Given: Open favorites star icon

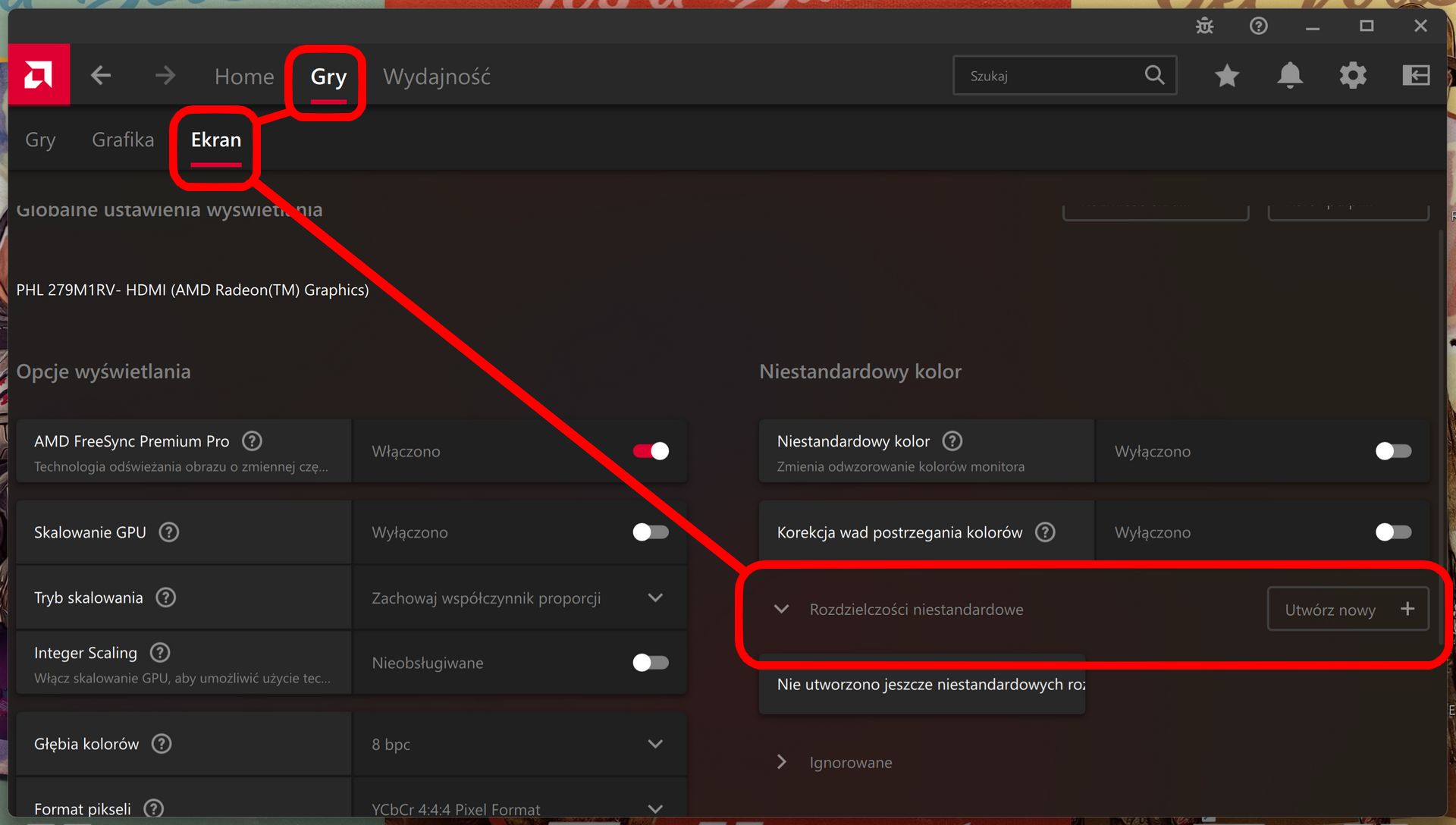Looking at the screenshot, I should point(1226,75).
